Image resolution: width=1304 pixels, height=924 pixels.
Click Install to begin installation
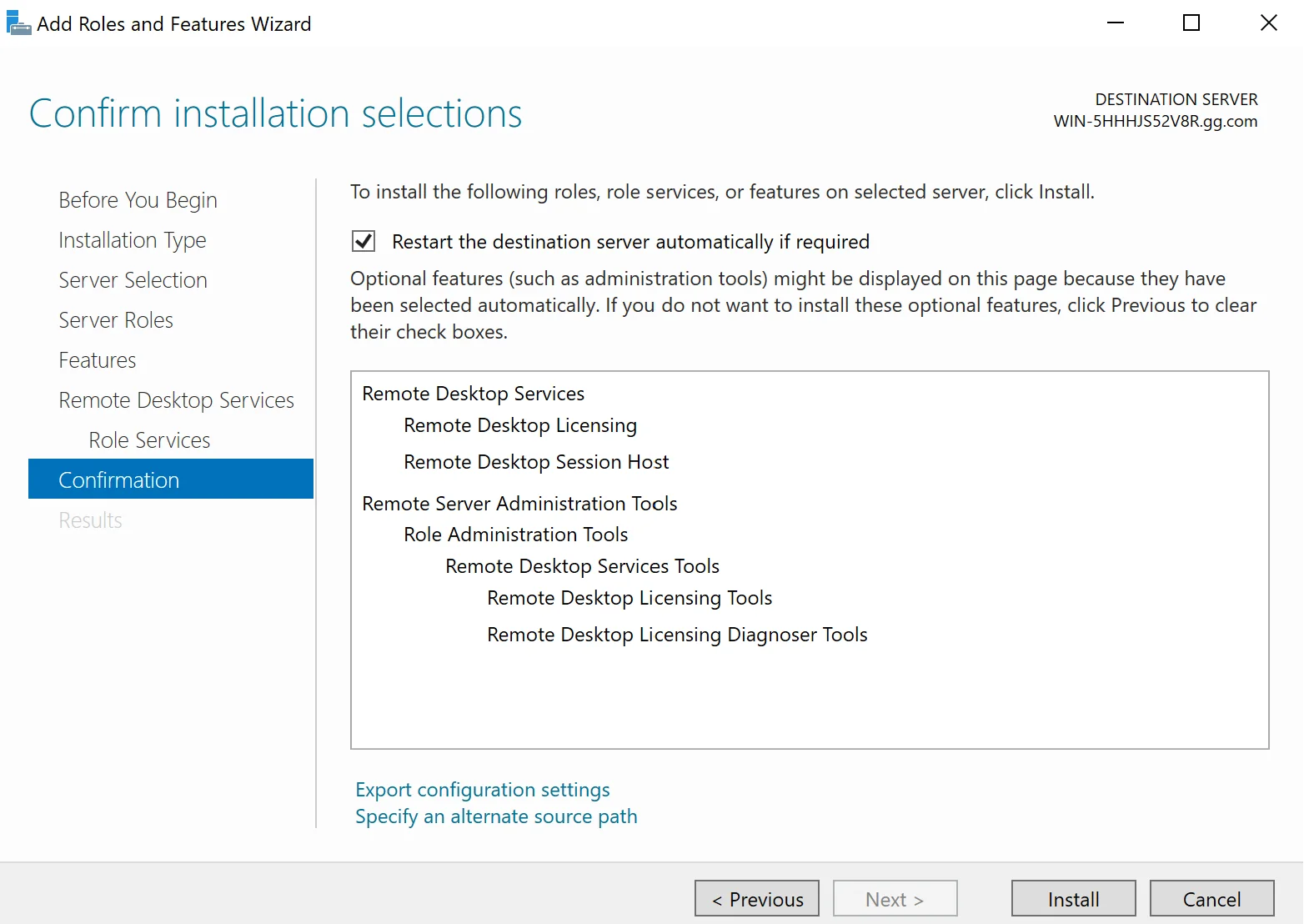pyautogui.click(x=1073, y=899)
